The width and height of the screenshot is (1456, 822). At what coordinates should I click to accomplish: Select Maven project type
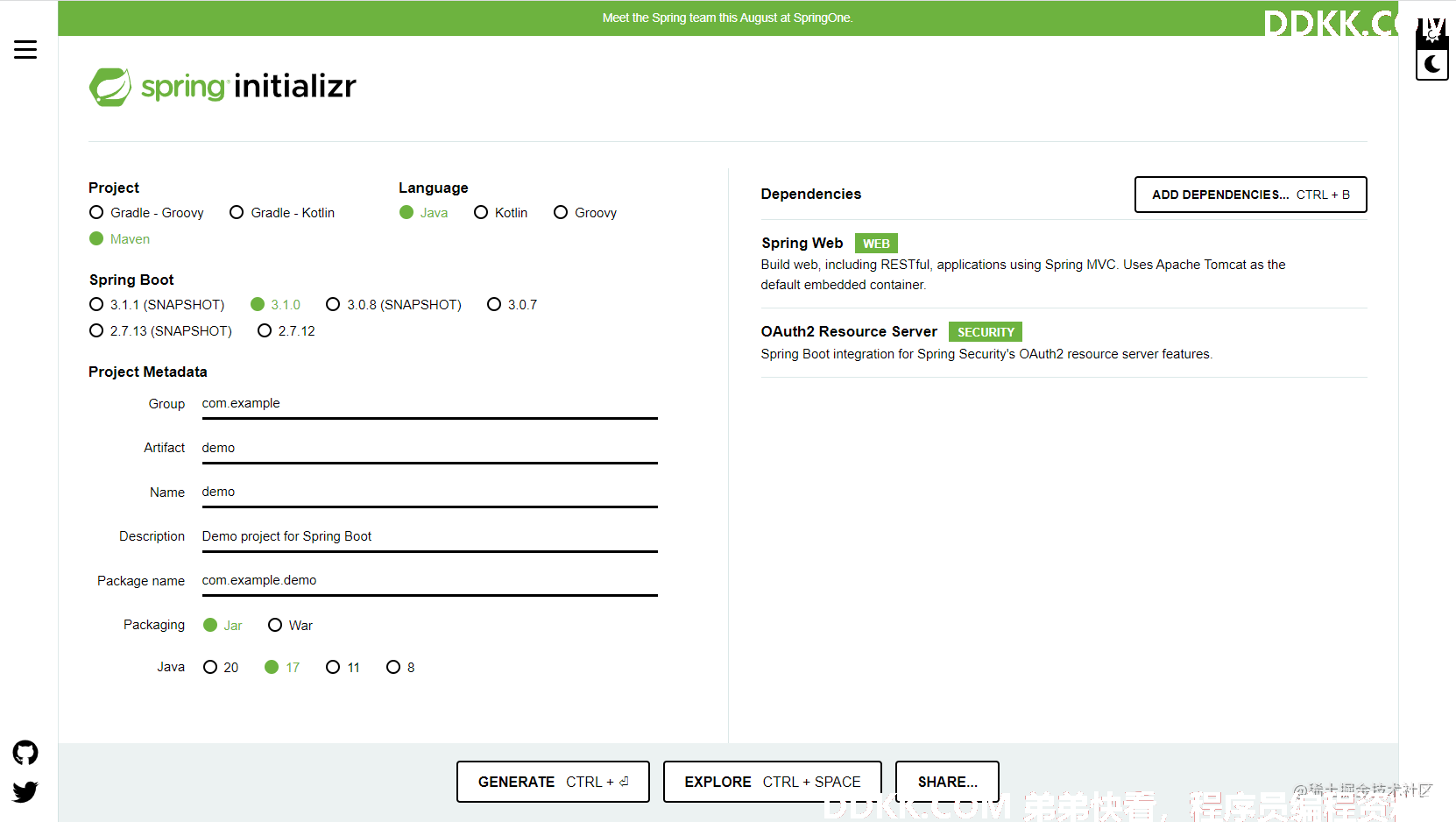coord(119,239)
